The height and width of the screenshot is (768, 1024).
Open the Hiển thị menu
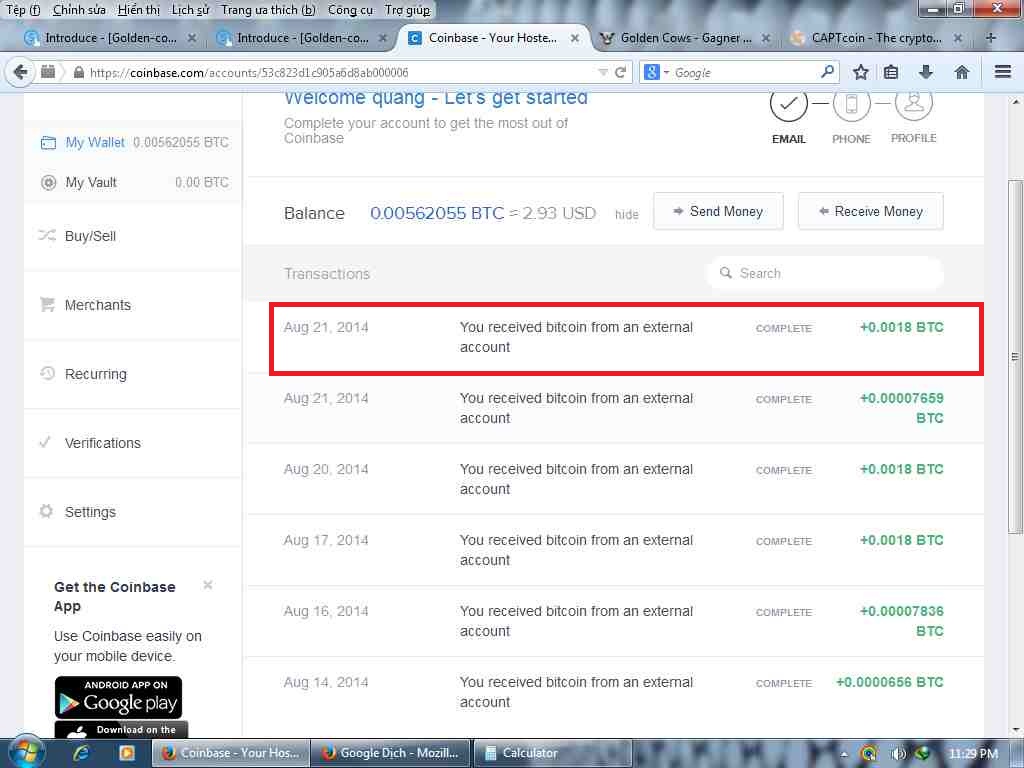tap(138, 10)
